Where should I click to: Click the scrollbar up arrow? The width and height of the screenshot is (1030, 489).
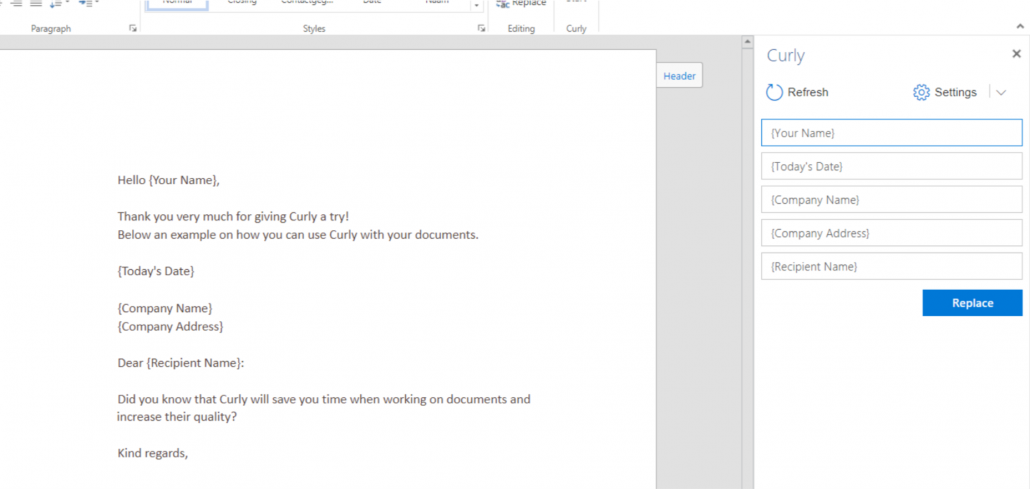[x=746, y=43]
